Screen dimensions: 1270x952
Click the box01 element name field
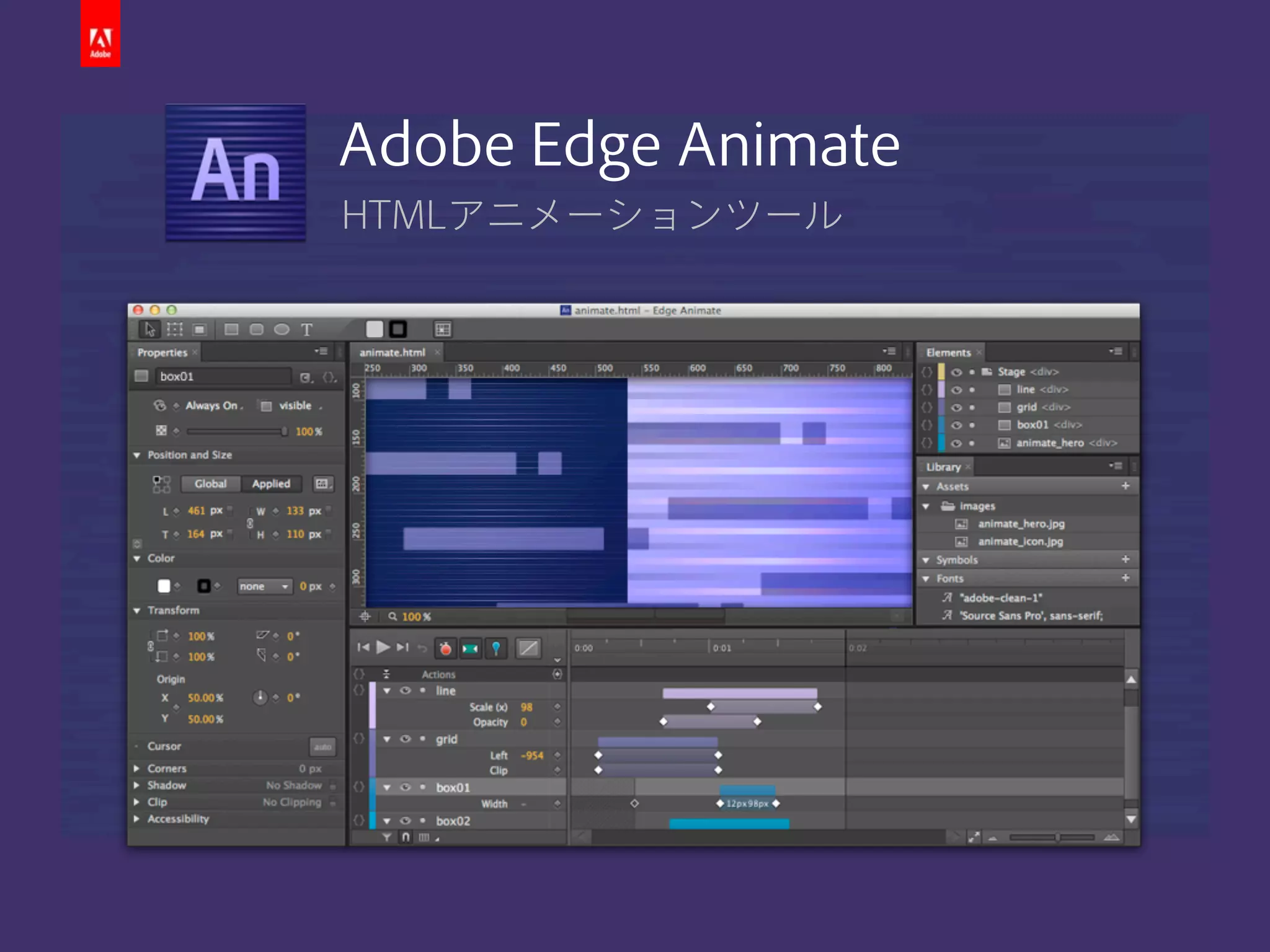[223, 376]
